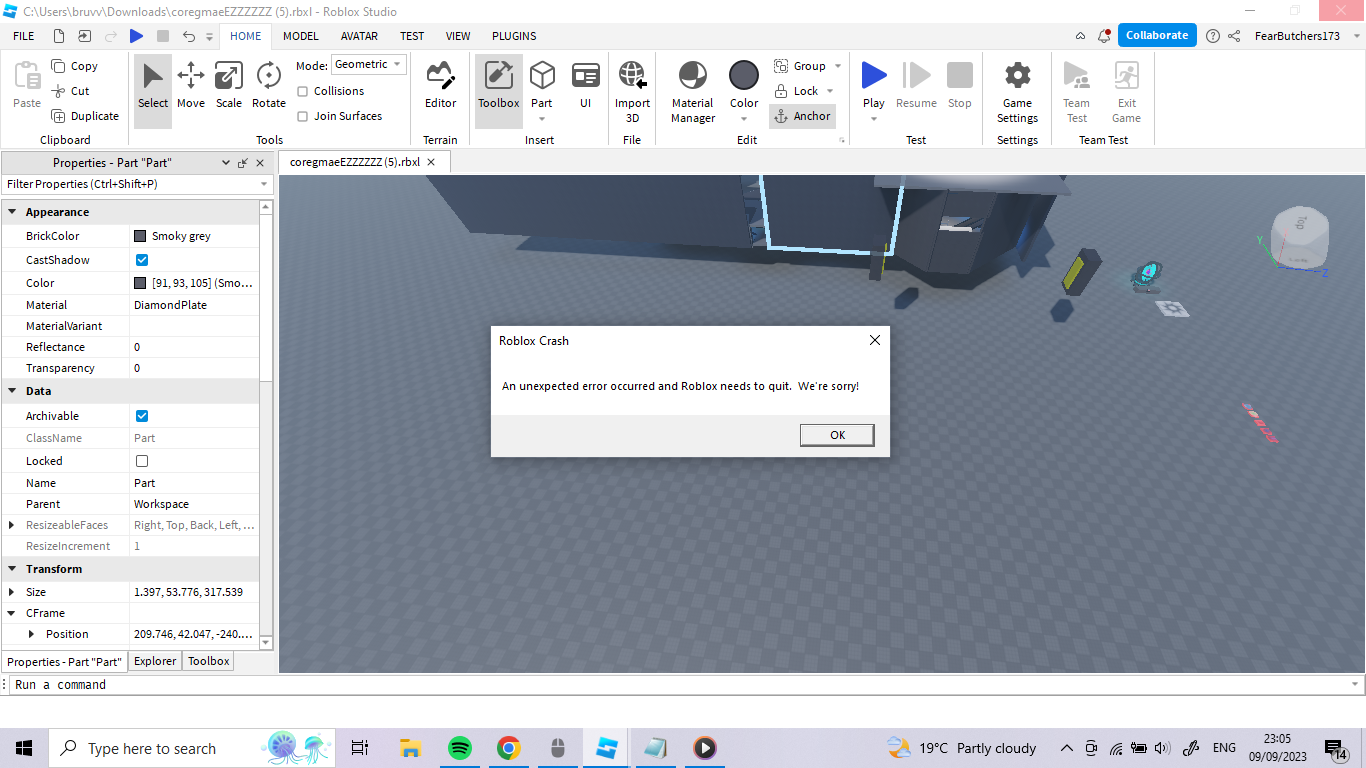The height and width of the screenshot is (768, 1366).
Task: Click the Collaborate button
Action: [x=1157, y=35]
